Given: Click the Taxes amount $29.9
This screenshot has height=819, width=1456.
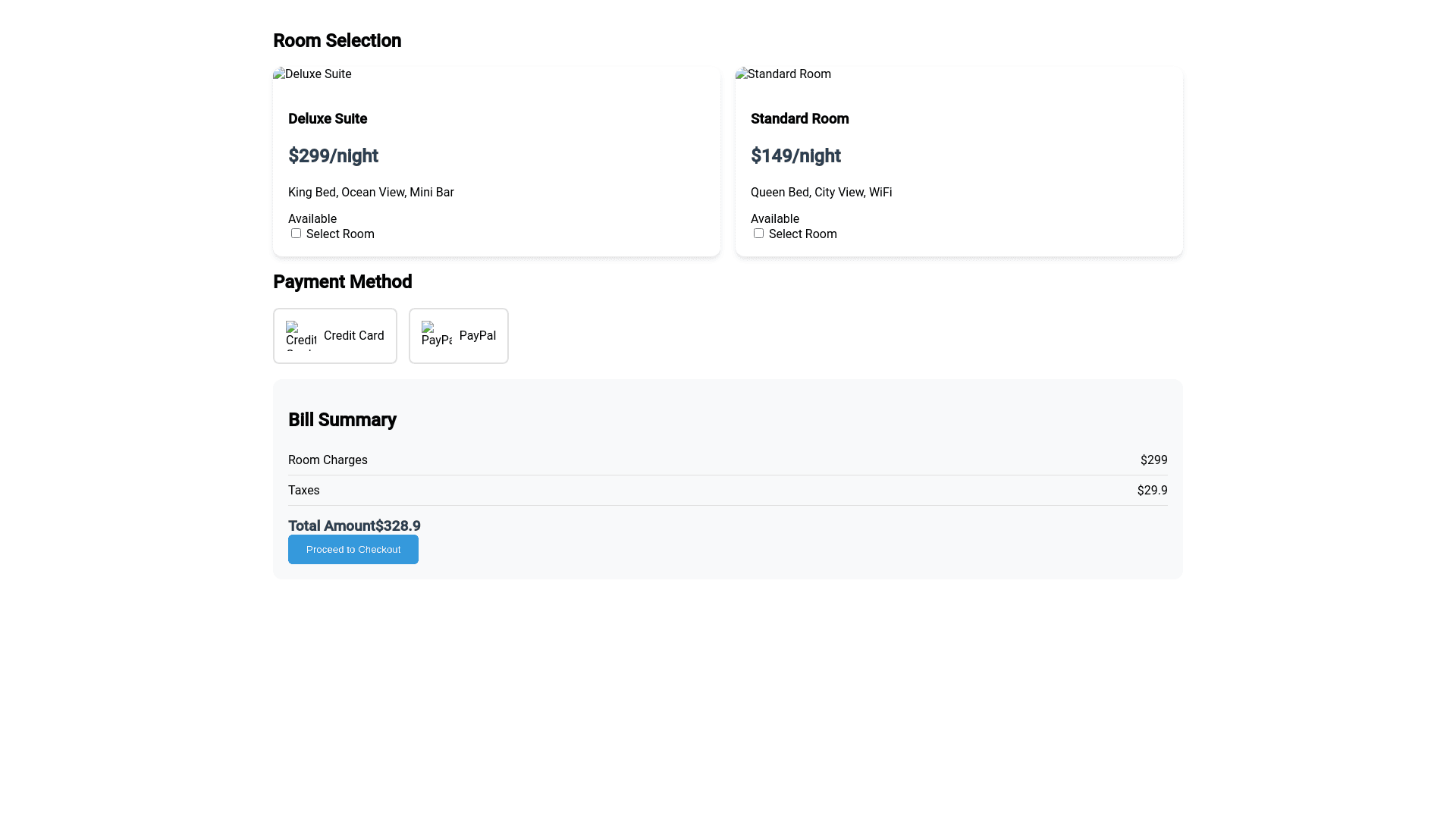Looking at the screenshot, I should (x=1152, y=491).
